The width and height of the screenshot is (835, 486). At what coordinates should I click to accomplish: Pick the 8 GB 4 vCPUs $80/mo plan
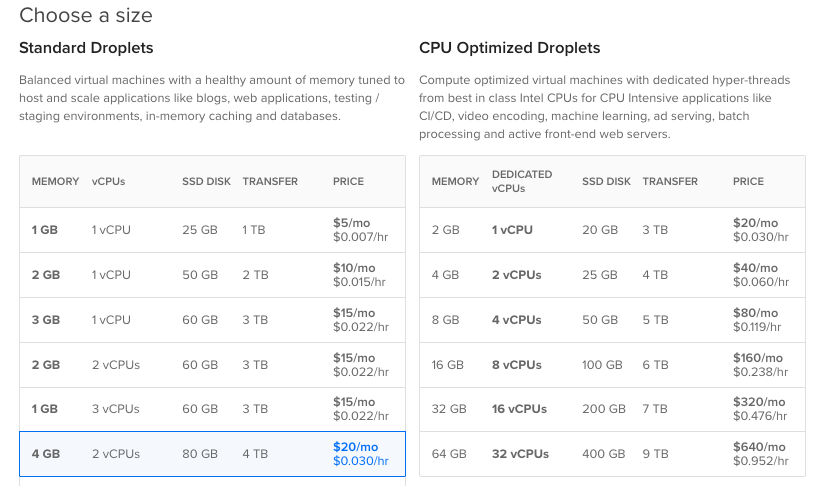tap(612, 320)
